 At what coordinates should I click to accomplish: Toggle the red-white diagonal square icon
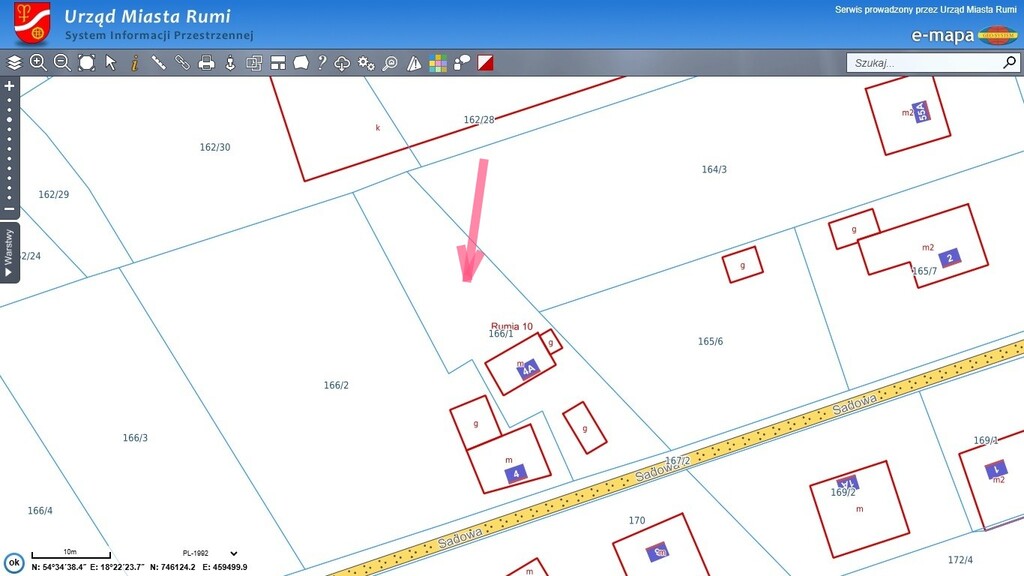click(486, 63)
